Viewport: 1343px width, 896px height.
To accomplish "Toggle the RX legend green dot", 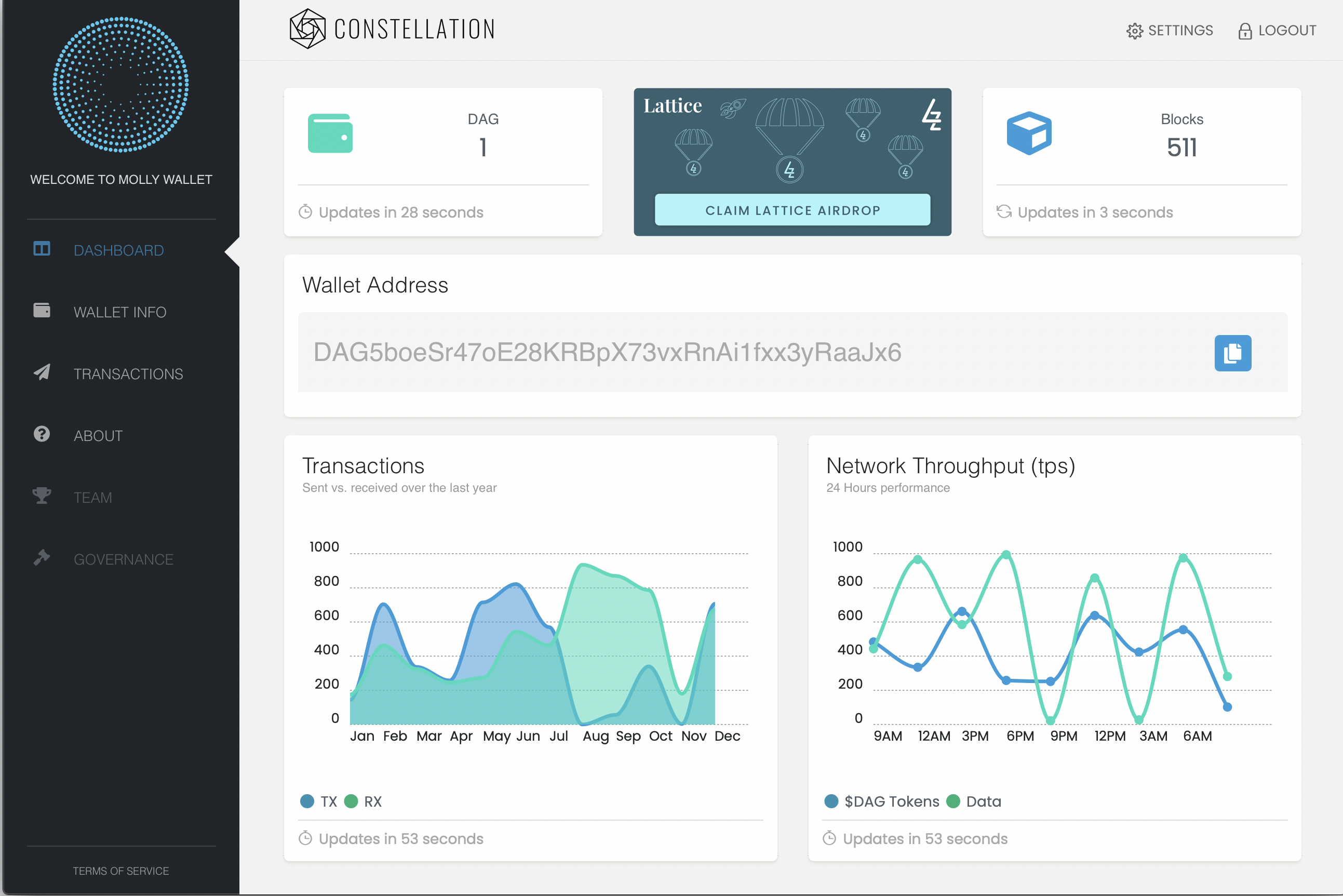I will [x=351, y=801].
